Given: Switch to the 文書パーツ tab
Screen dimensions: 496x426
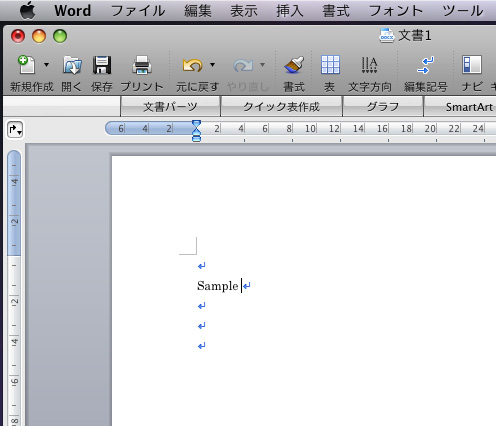Looking at the screenshot, I should click(x=170, y=107).
